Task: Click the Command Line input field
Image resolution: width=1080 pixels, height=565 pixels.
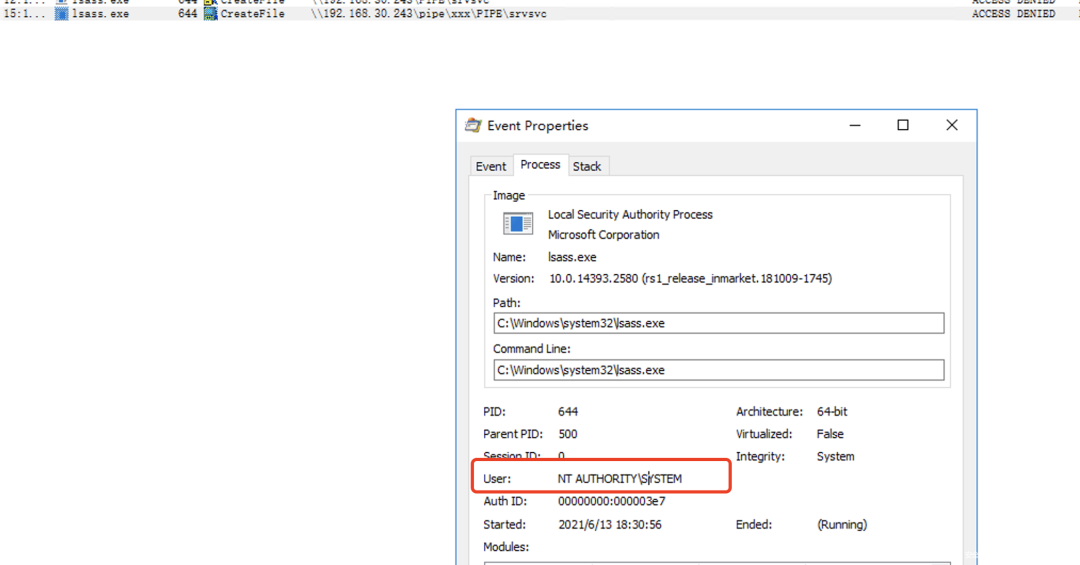Action: [718, 370]
